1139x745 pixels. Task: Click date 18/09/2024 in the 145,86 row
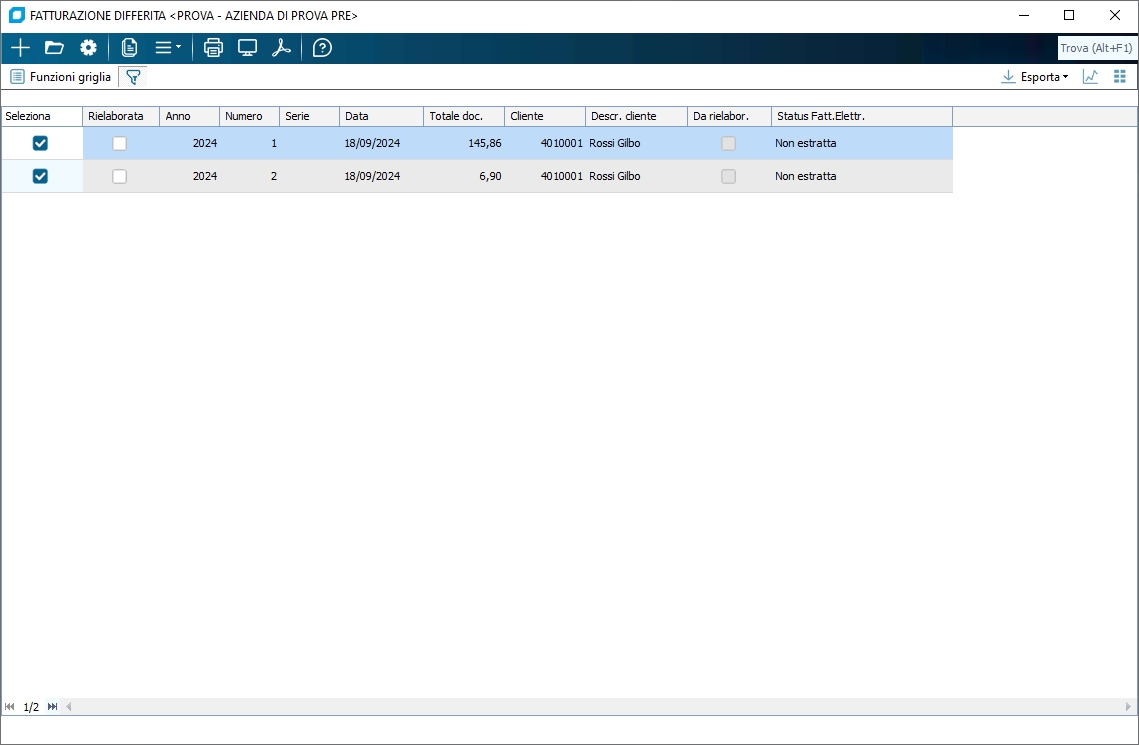pos(372,144)
